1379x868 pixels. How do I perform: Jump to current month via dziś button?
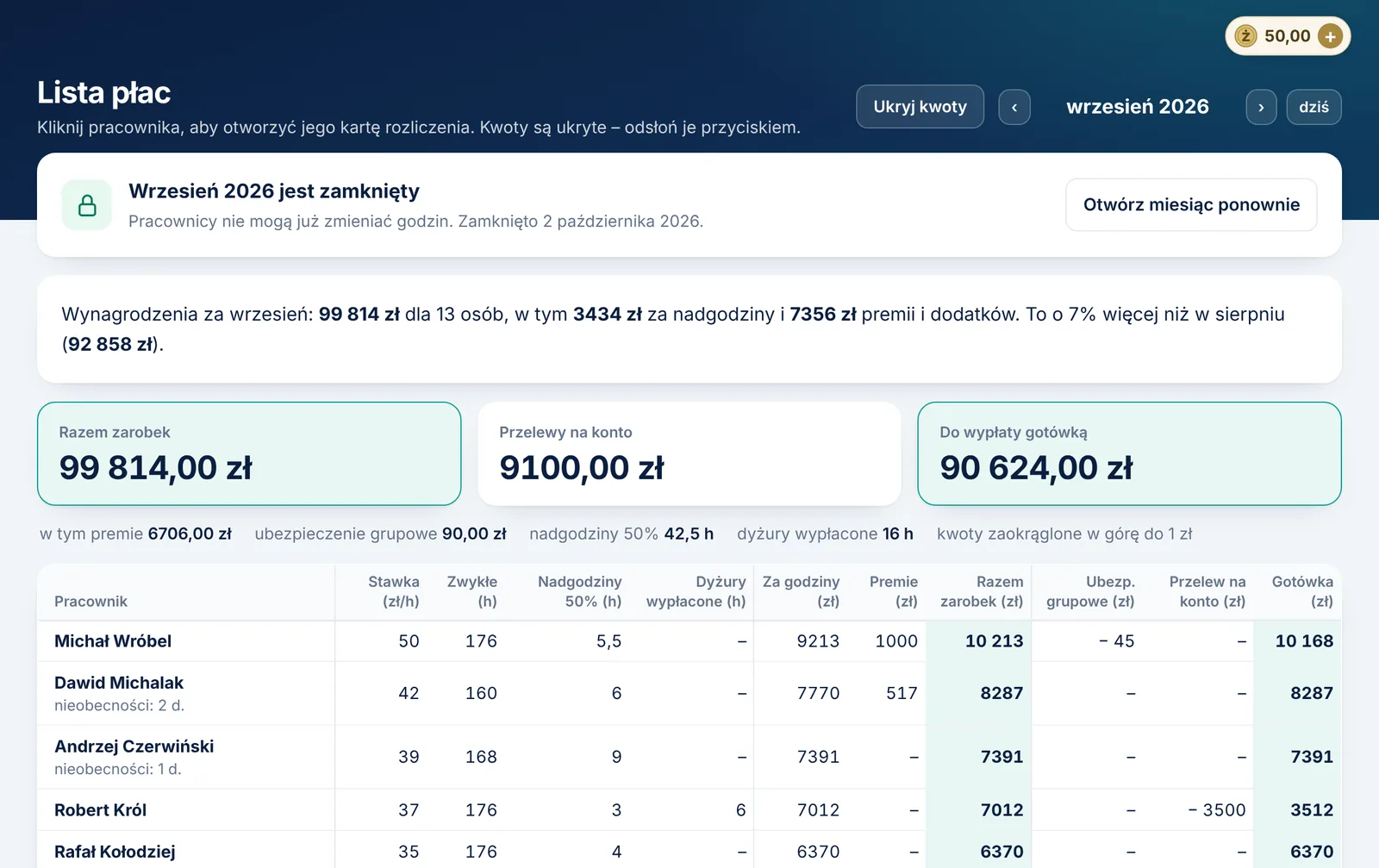[1313, 108]
